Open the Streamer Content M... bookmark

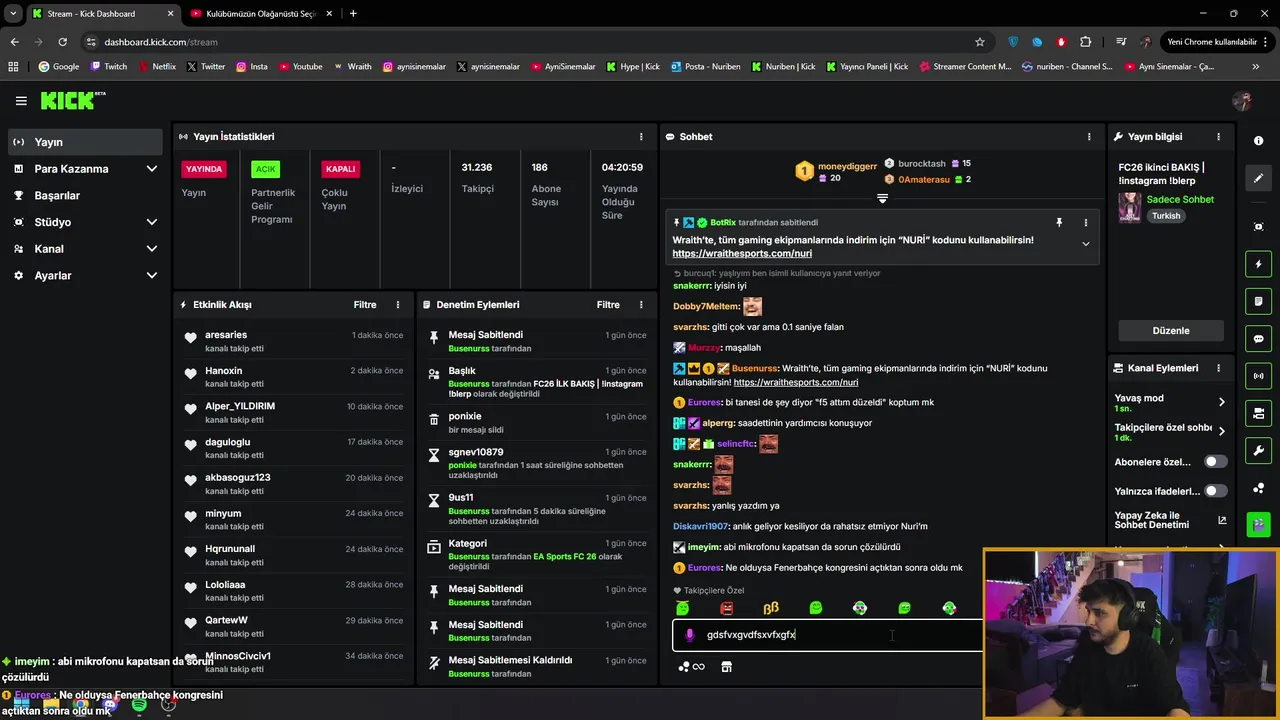(965, 67)
